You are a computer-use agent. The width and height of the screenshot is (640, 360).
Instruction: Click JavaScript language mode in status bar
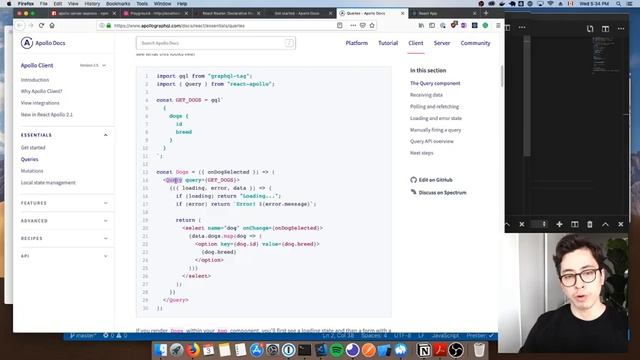pos(445,336)
